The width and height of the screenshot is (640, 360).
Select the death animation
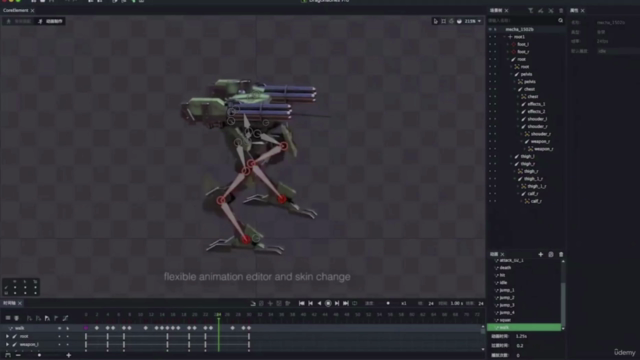[505, 268]
